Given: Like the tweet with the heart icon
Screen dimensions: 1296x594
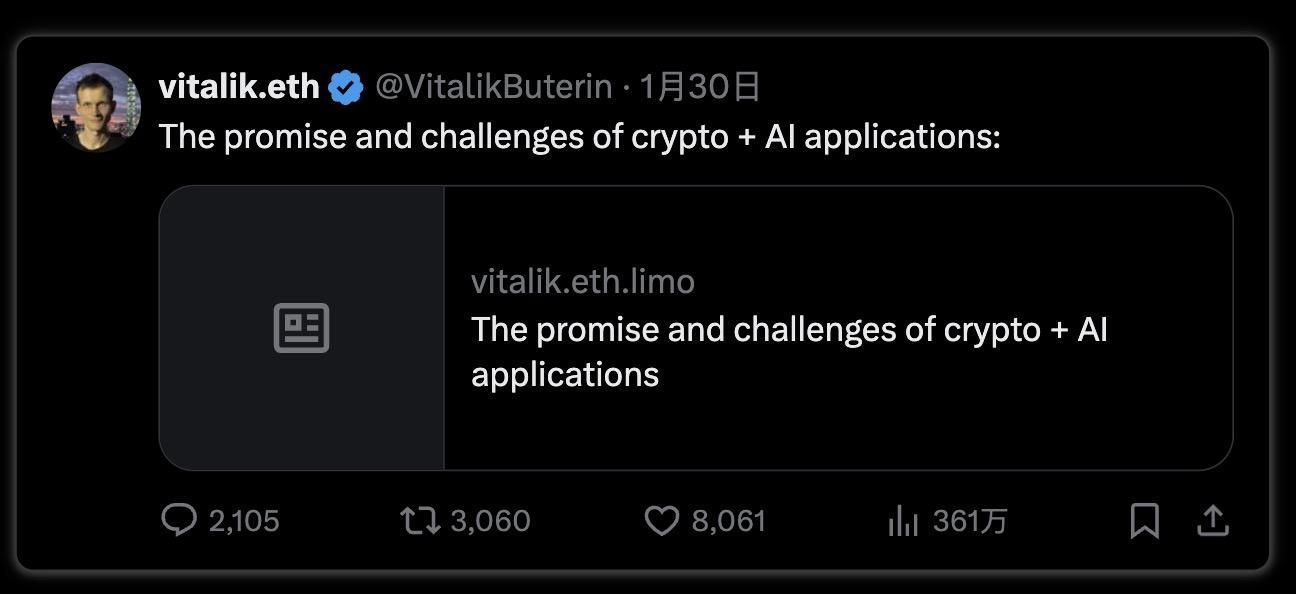Looking at the screenshot, I should 661,520.
